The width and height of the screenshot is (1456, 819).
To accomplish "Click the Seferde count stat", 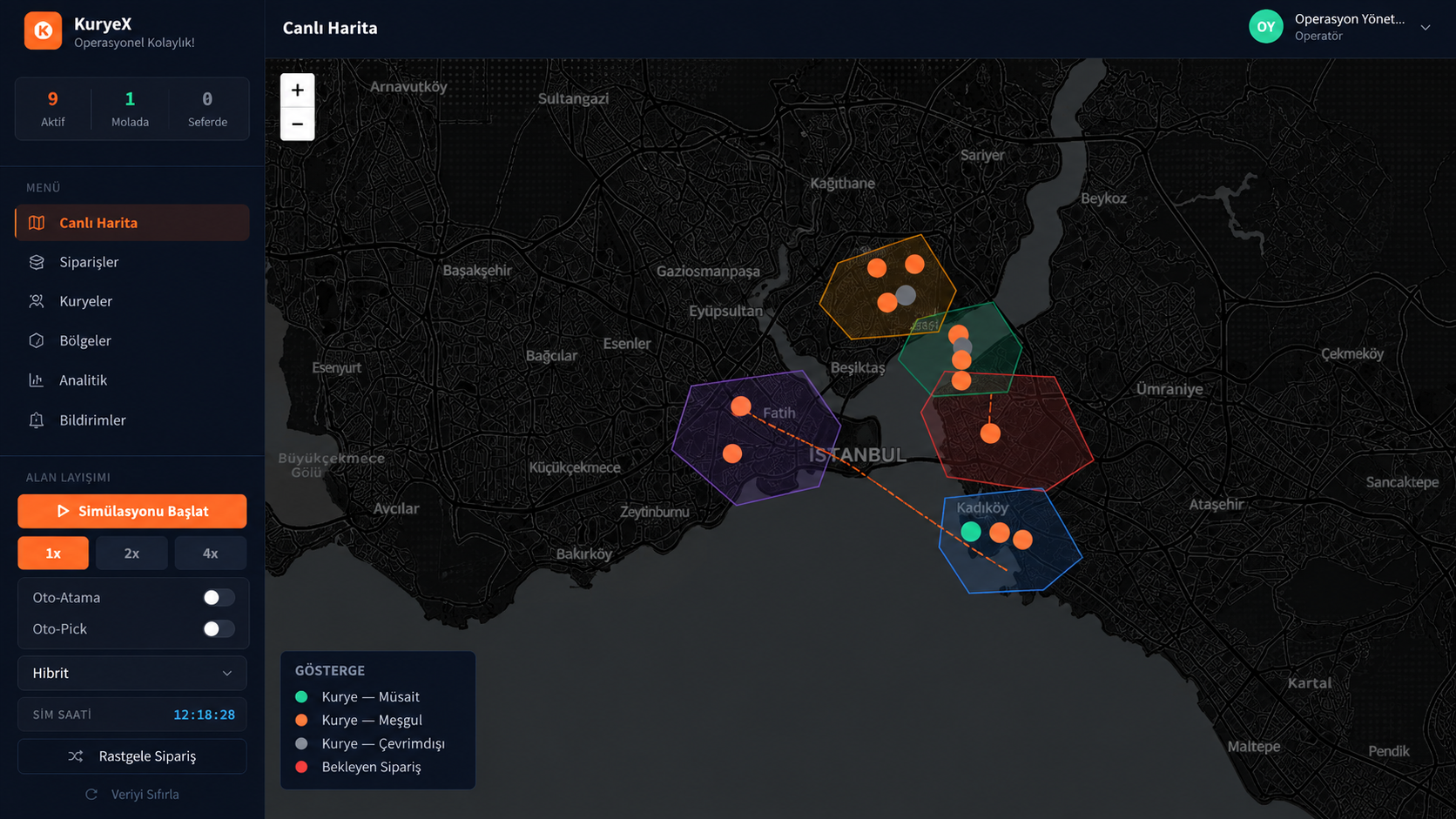I will 207,109.
